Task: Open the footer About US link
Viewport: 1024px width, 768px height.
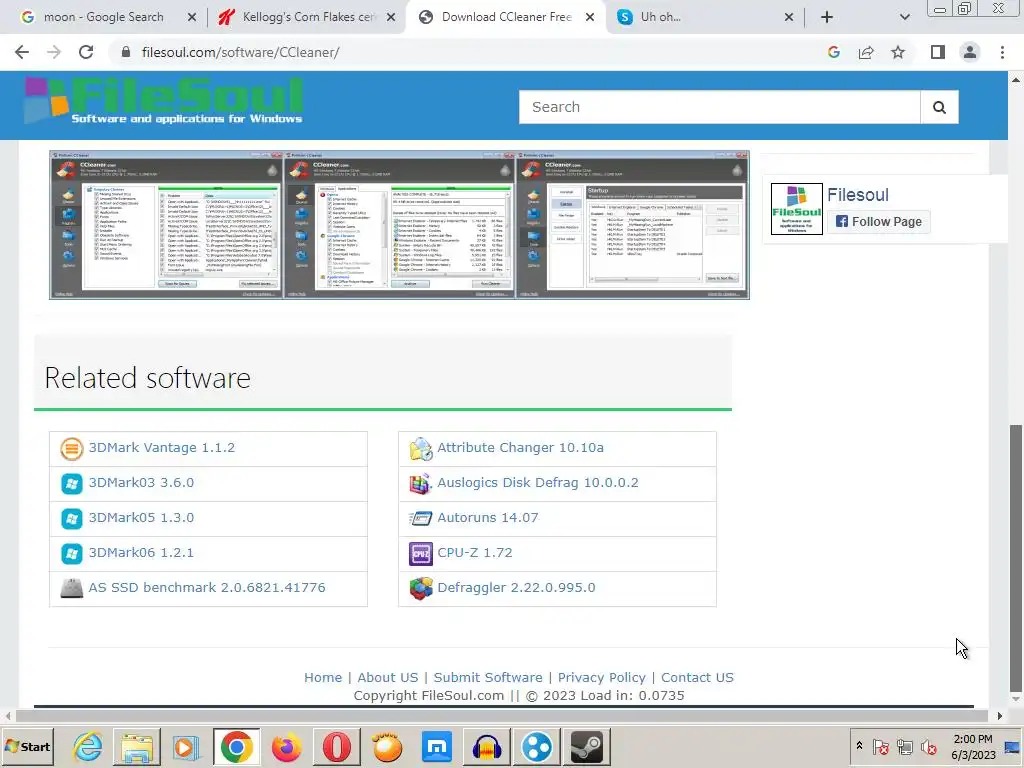Action: pos(387,678)
